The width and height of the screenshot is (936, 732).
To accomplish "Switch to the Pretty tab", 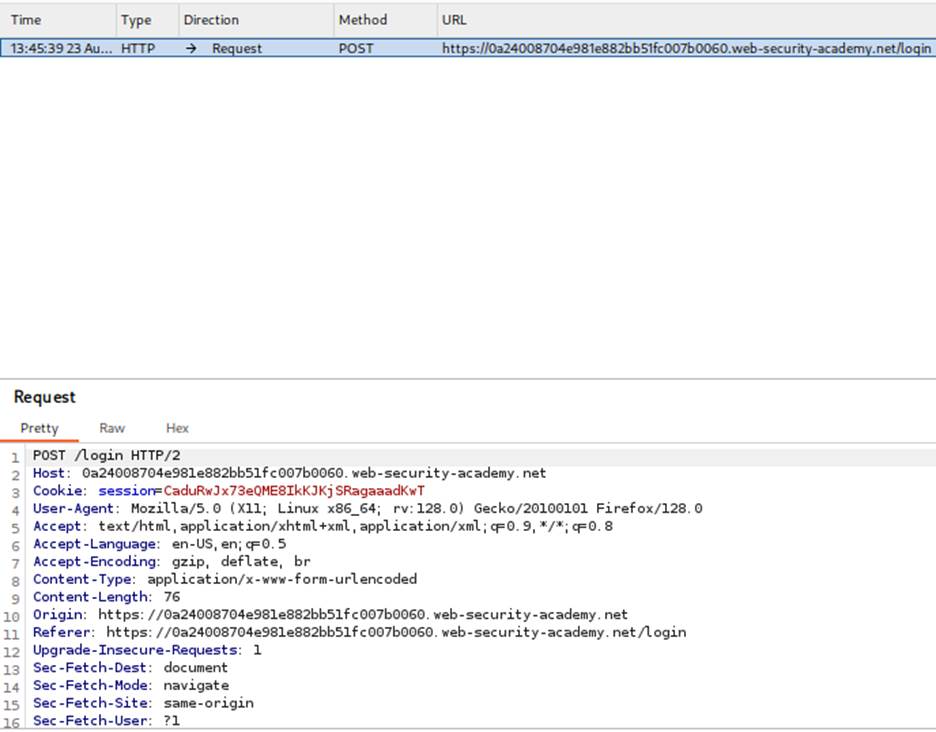I will tap(40, 428).
